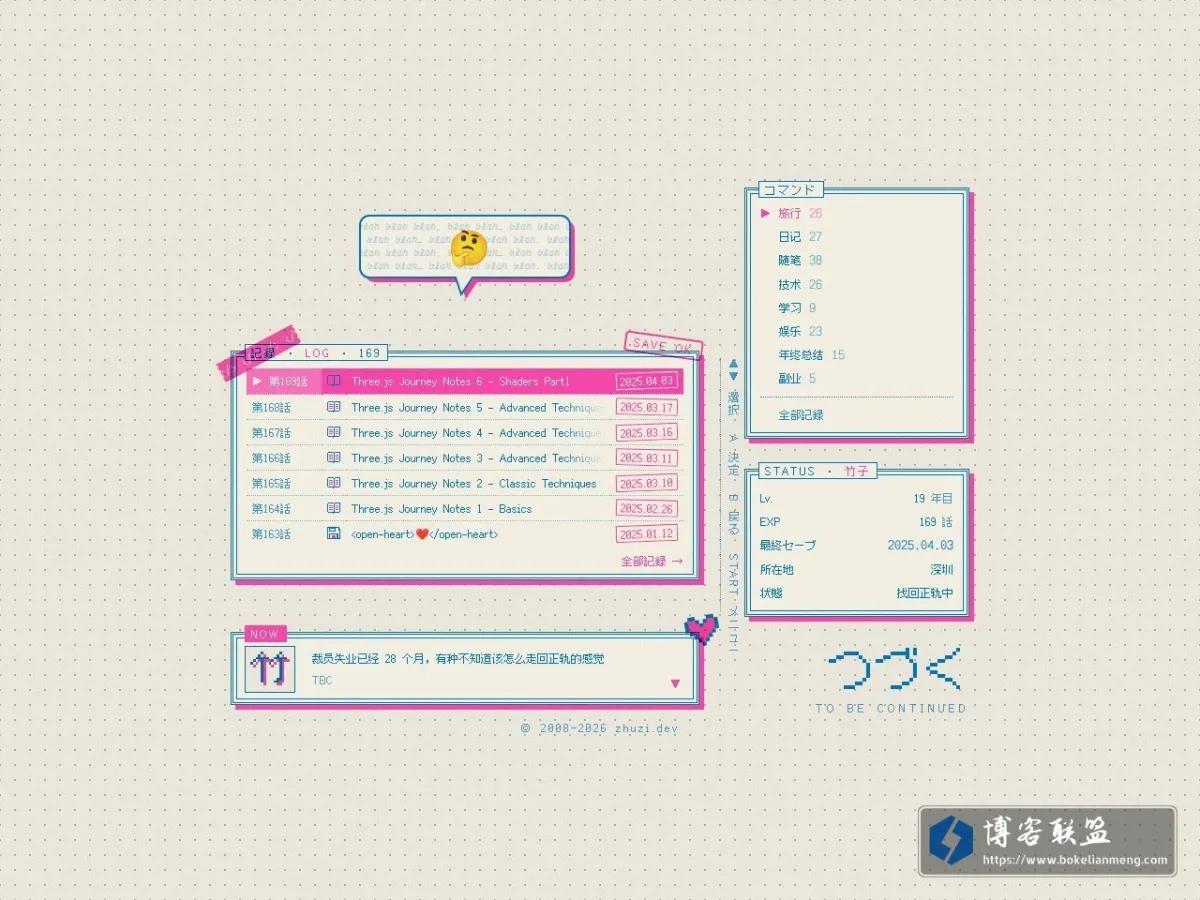Viewport: 1200px width, 900px height.
Task: Open Three.js Journey Notes 1 - Basics
Action: click(441, 508)
